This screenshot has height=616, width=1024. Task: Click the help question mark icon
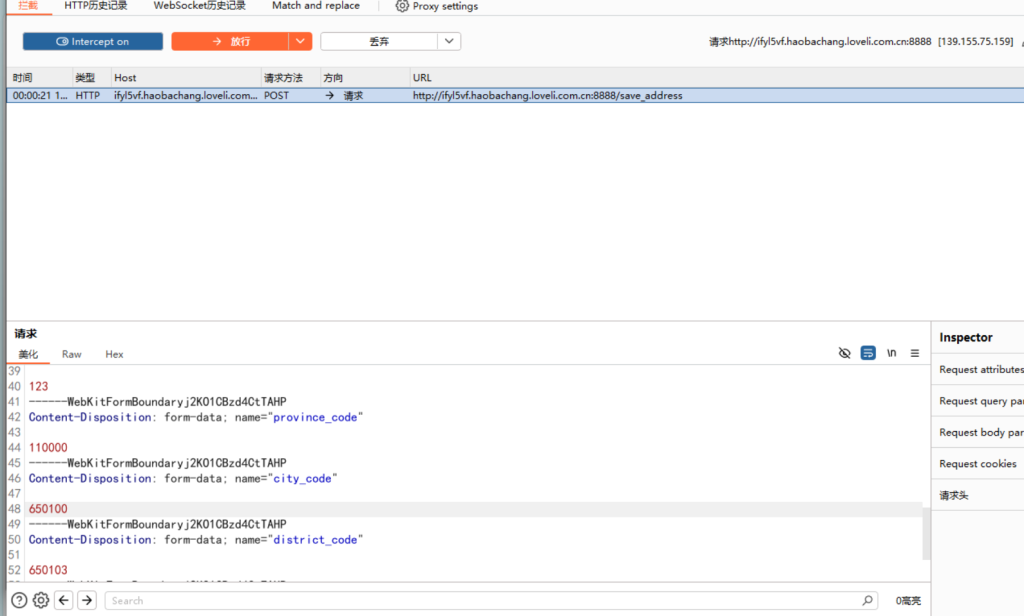pyautogui.click(x=19, y=600)
